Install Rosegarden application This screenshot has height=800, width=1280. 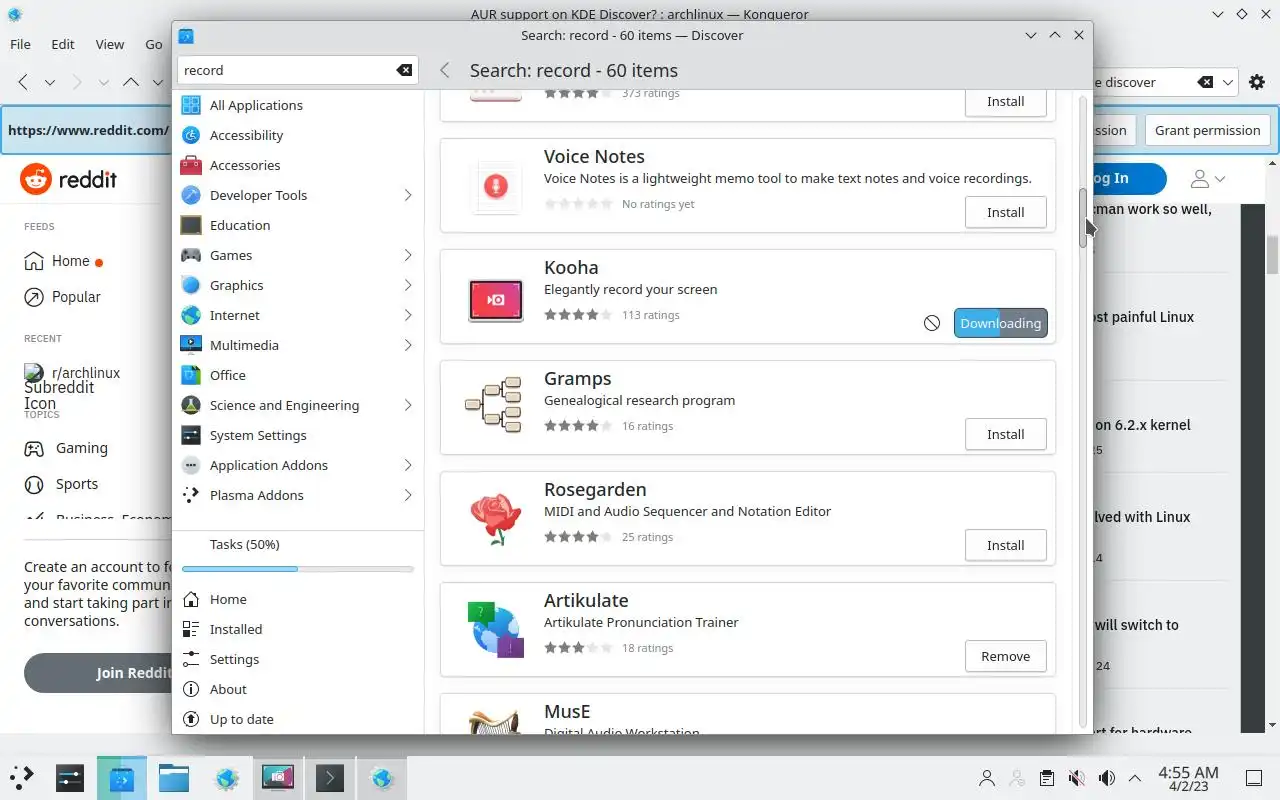coord(1005,545)
